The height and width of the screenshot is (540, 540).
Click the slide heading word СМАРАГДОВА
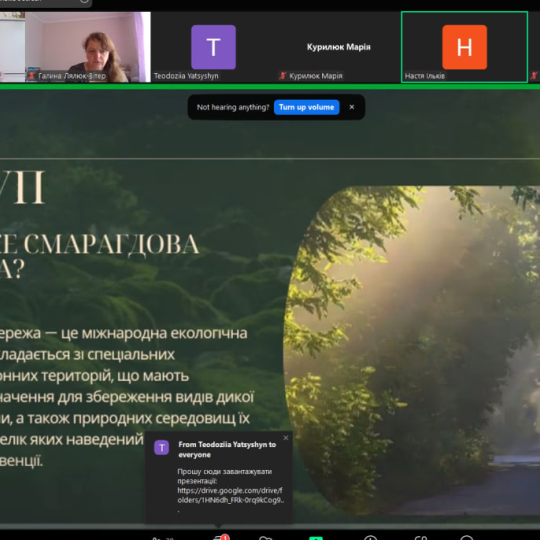coord(111,245)
